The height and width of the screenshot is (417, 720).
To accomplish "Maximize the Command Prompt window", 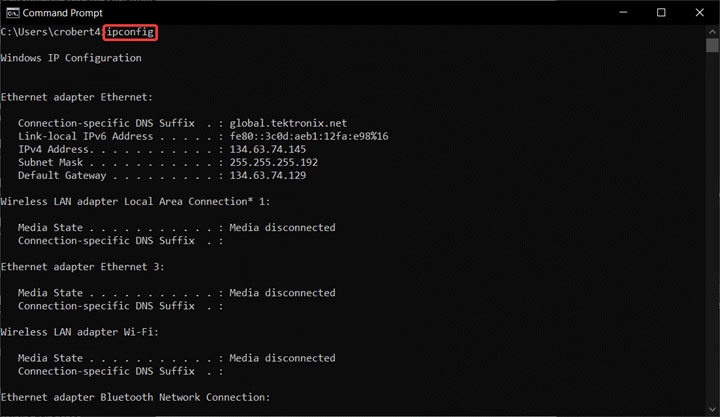I will tap(661, 12).
